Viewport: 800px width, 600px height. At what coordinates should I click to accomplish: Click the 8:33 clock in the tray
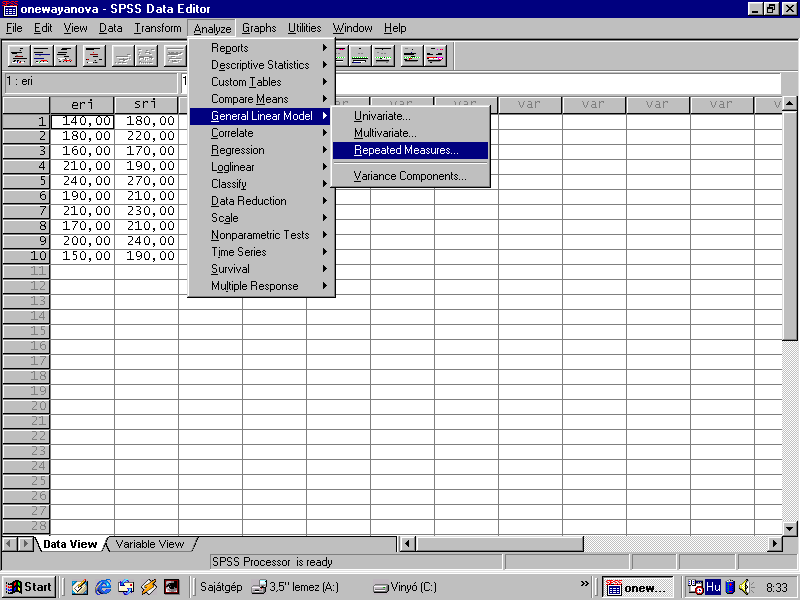(777, 588)
